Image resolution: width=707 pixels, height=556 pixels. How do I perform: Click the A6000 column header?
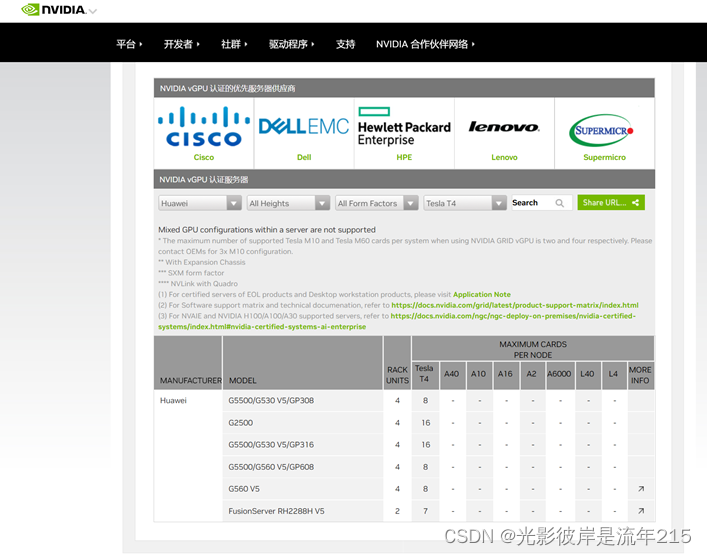[x=559, y=374]
